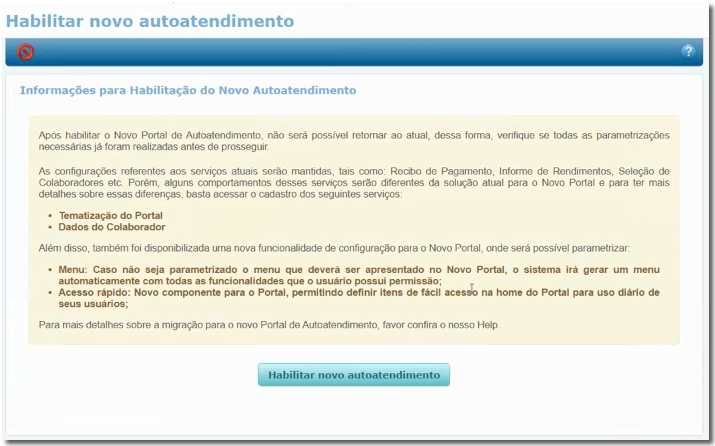Click the page title Habilitar novo autoatendimento
This screenshot has height=446, width=715.
[x=151, y=20]
